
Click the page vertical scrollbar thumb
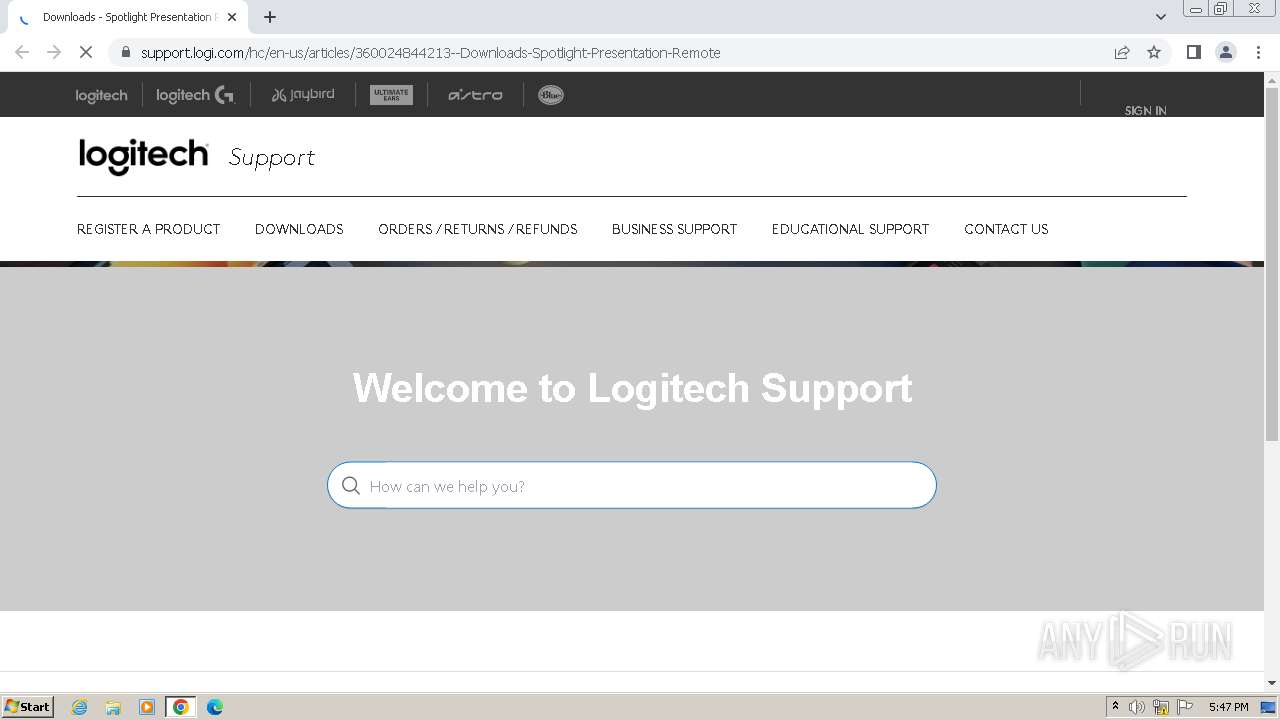pos(1272,264)
